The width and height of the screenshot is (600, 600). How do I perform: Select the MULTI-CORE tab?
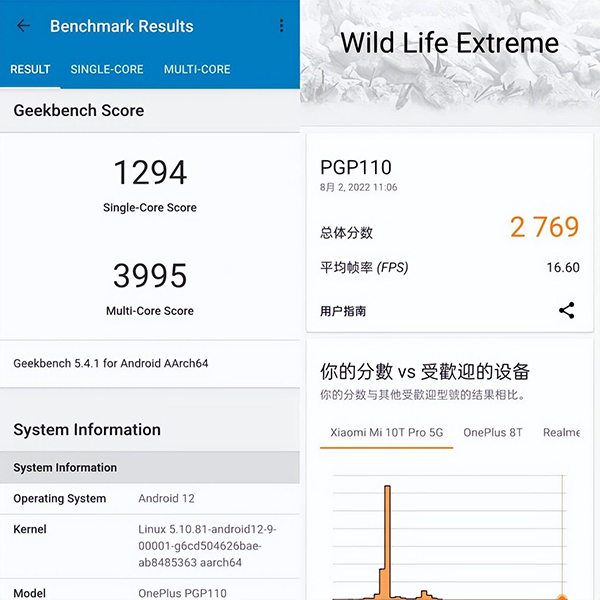(x=197, y=69)
